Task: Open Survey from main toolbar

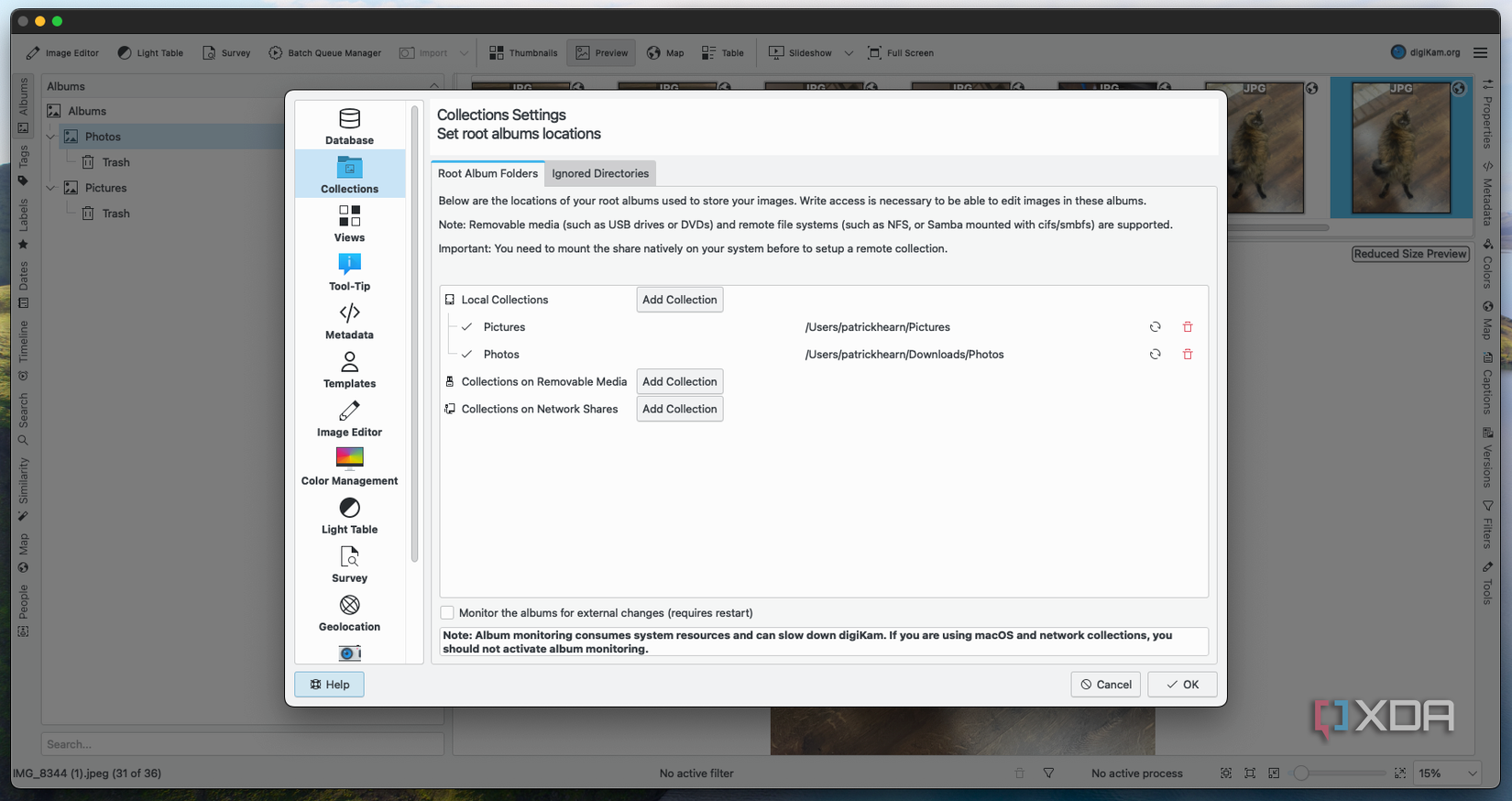Action: pos(226,53)
